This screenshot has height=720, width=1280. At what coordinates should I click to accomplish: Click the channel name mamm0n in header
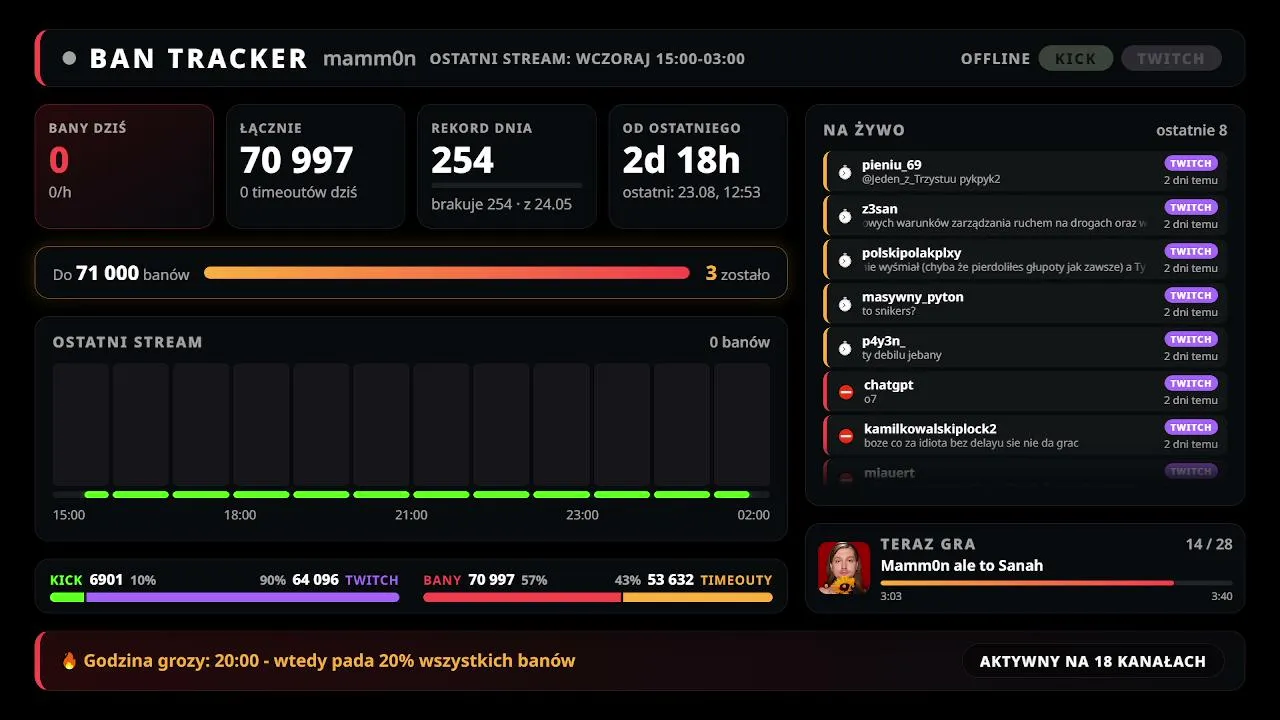(x=370, y=58)
